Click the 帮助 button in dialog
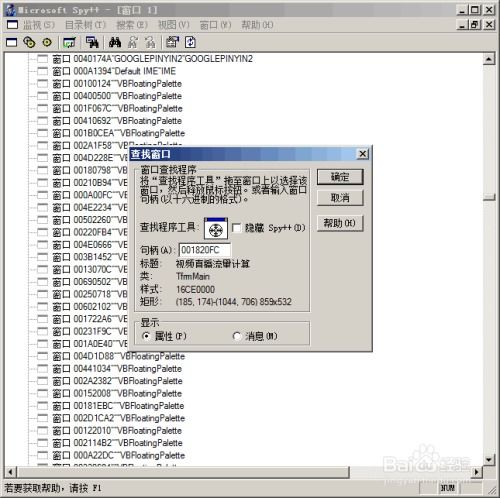Image resolution: width=500 pixels, height=498 pixels. coord(340,223)
